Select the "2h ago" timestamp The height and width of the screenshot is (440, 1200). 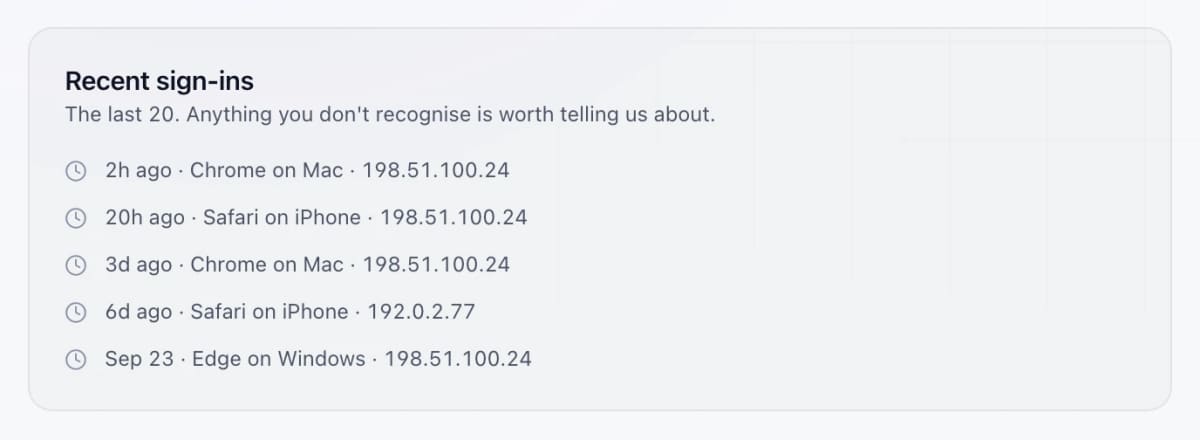(x=138, y=170)
